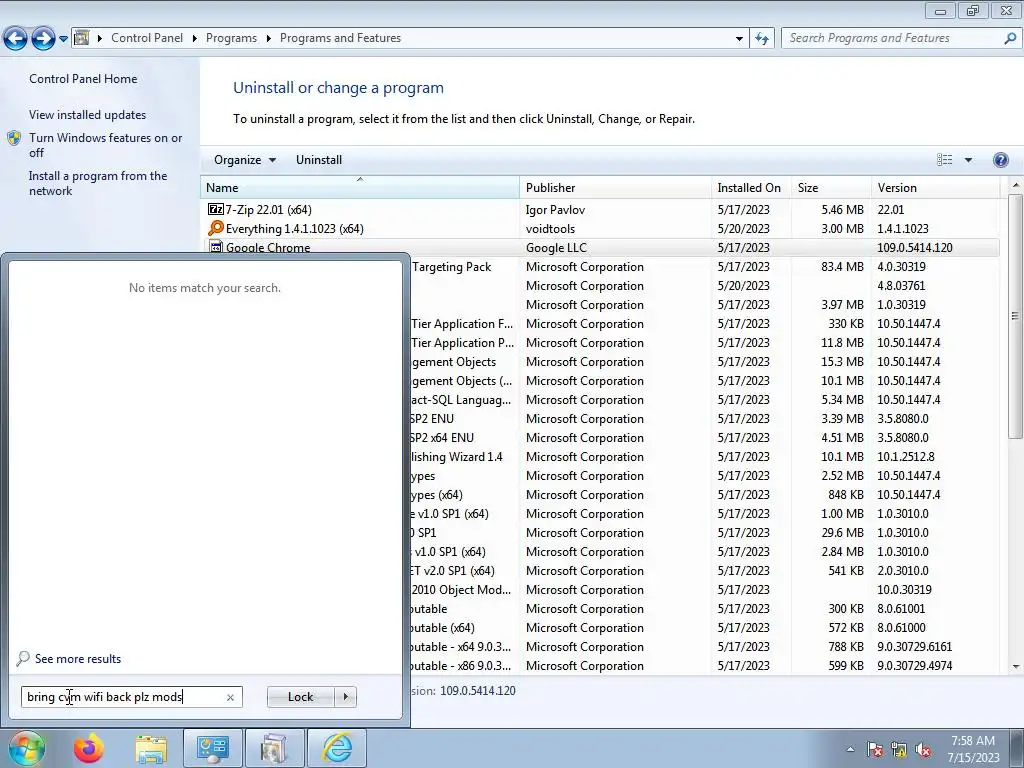Click the search magnifier icon

coord(1010,38)
